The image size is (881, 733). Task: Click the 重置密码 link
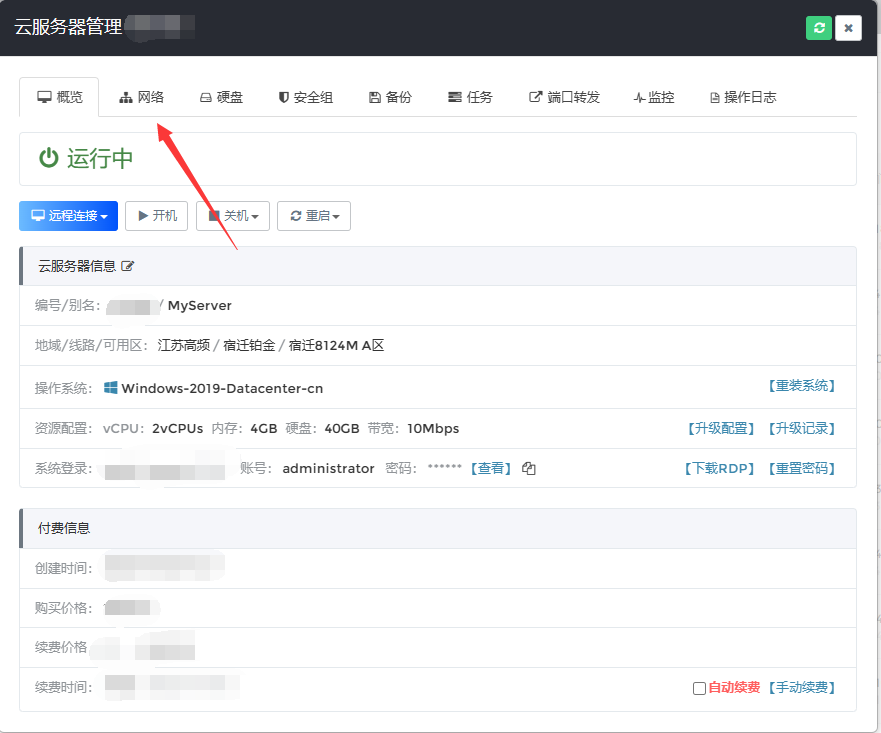coord(802,468)
